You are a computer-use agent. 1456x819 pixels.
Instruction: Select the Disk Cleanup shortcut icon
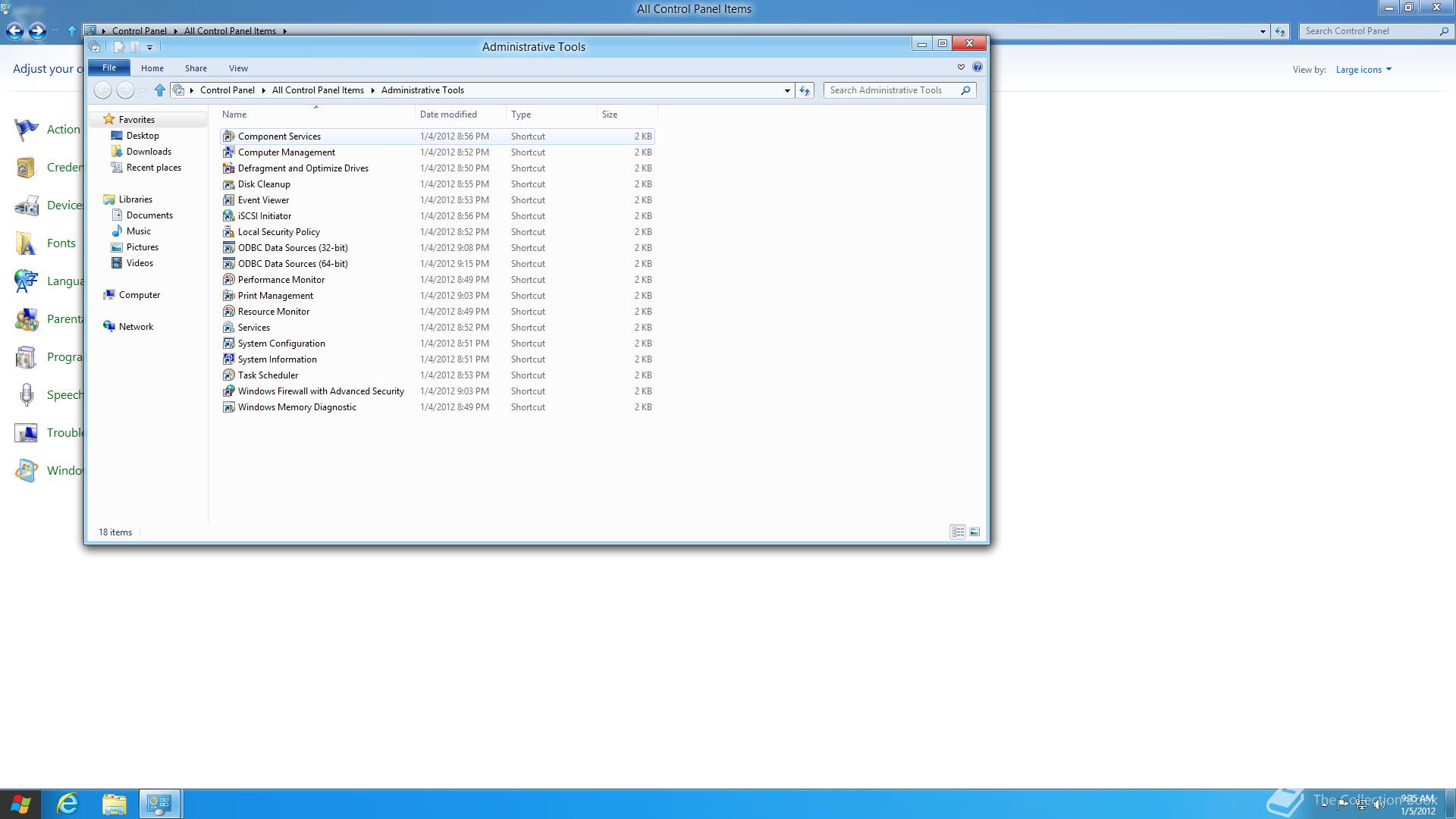228,184
